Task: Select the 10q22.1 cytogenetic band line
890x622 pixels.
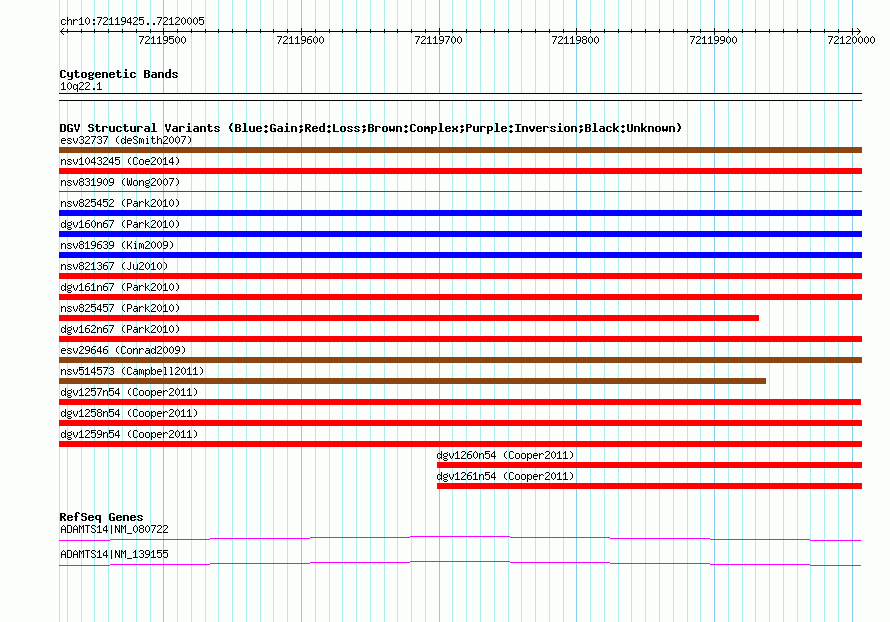Action: (x=460, y=97)
